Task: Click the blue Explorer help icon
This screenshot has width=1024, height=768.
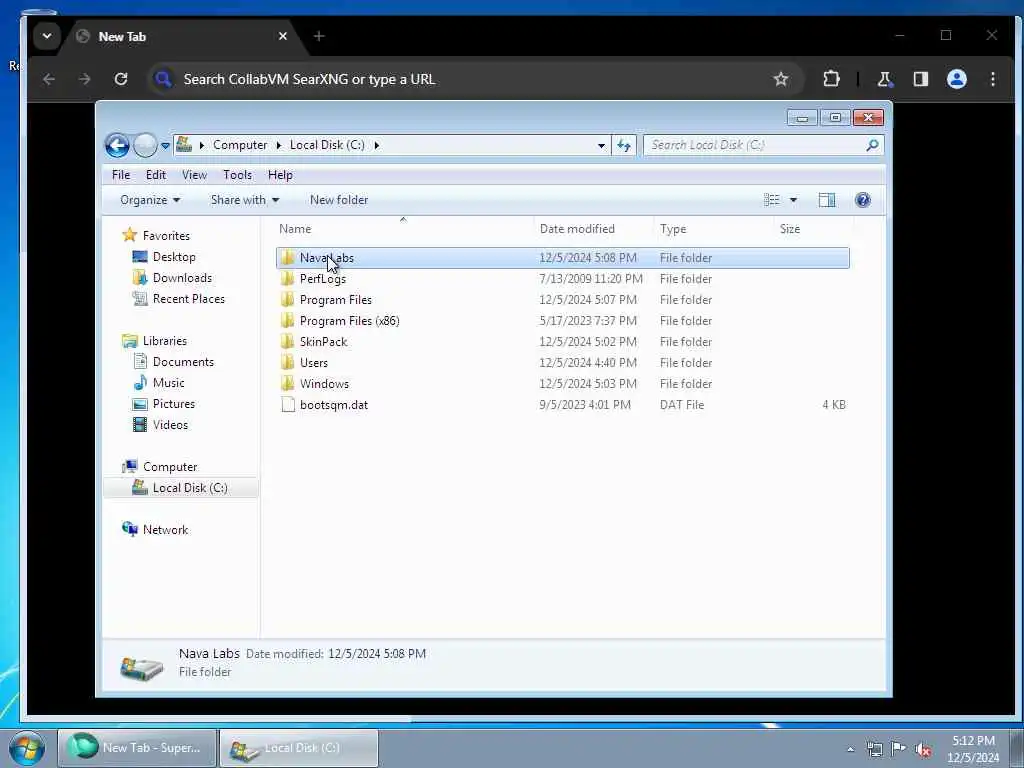Action: (x=863, y=200)
